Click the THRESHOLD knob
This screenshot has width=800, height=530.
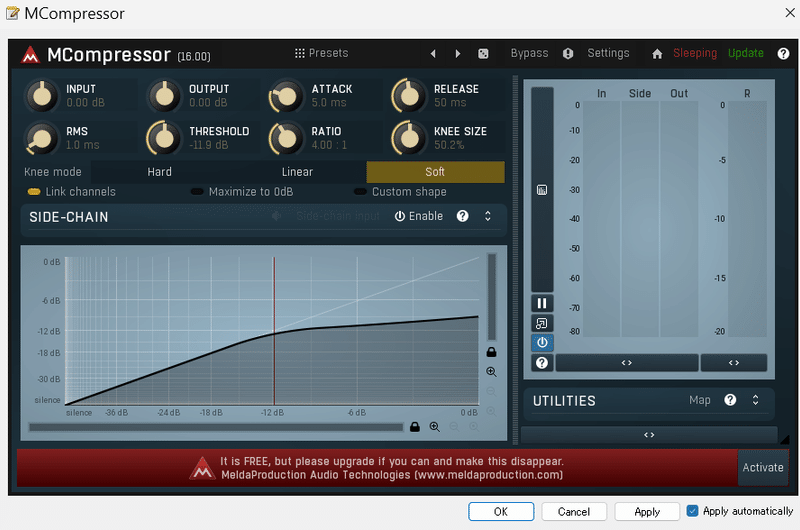164,138
